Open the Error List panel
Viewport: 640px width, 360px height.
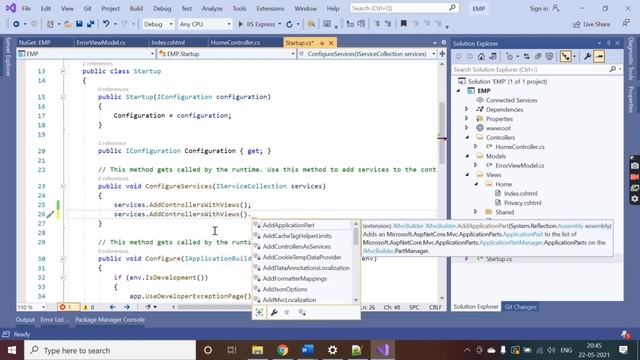(x=54, y=320)
